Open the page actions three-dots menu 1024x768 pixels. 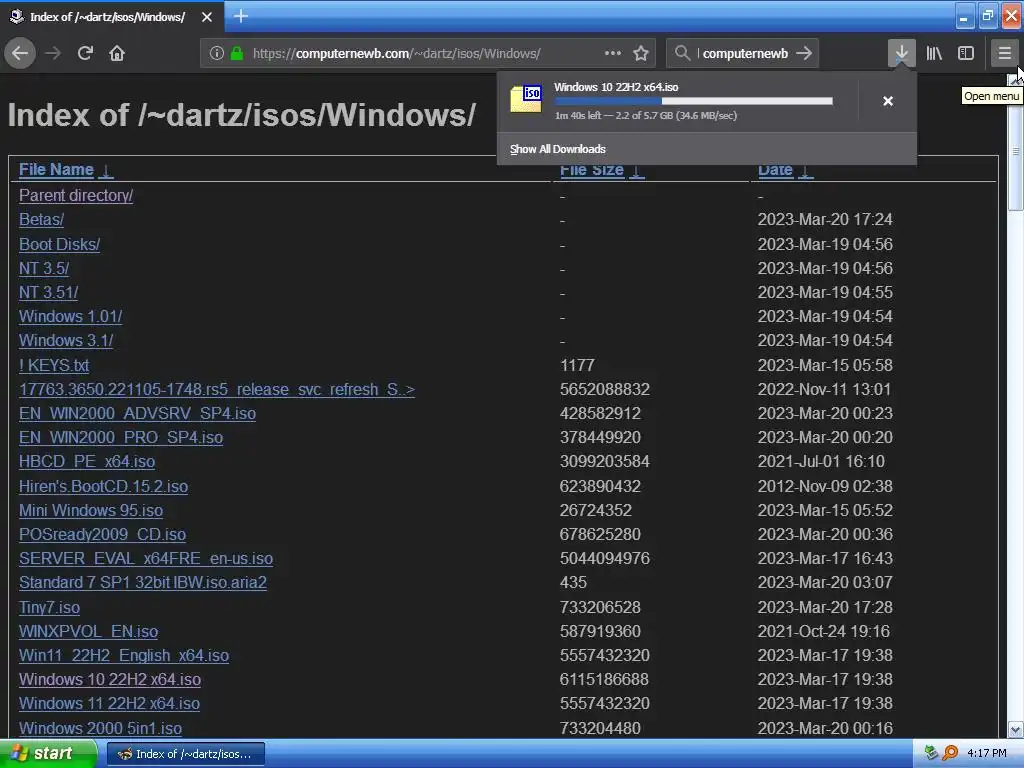tap(613, 53)
